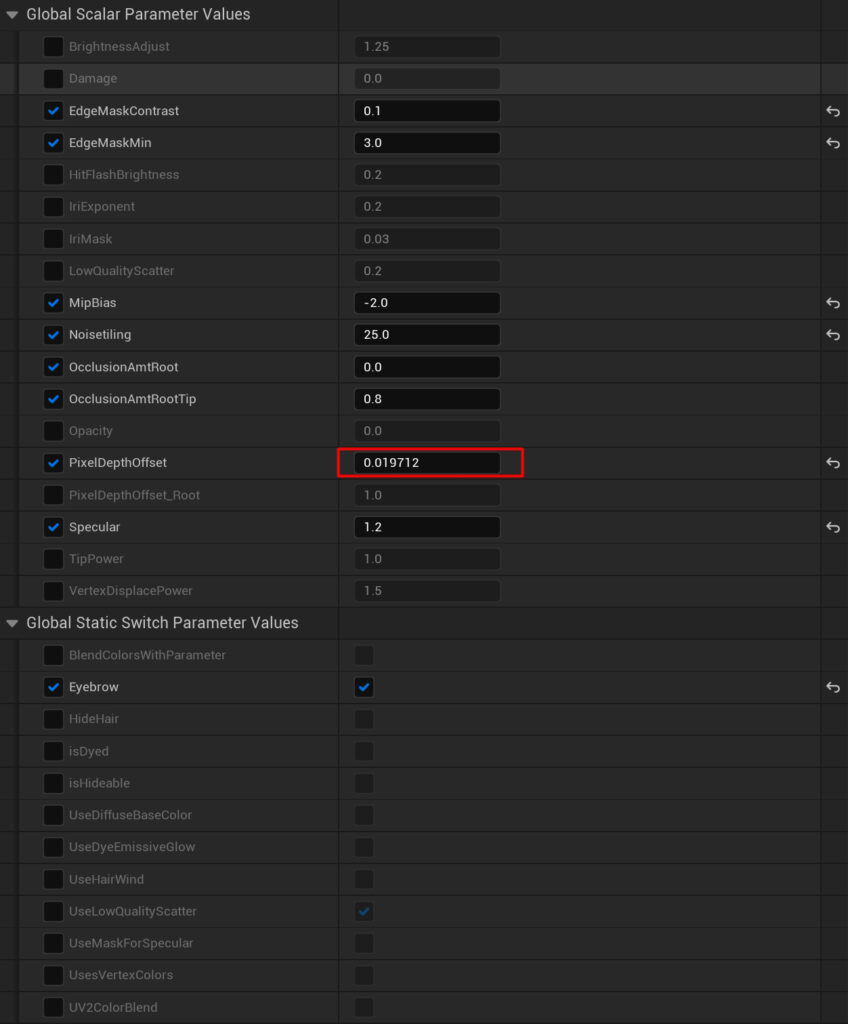
Task: Enable the HideHair switch override
Action: [x=54, y=719]
